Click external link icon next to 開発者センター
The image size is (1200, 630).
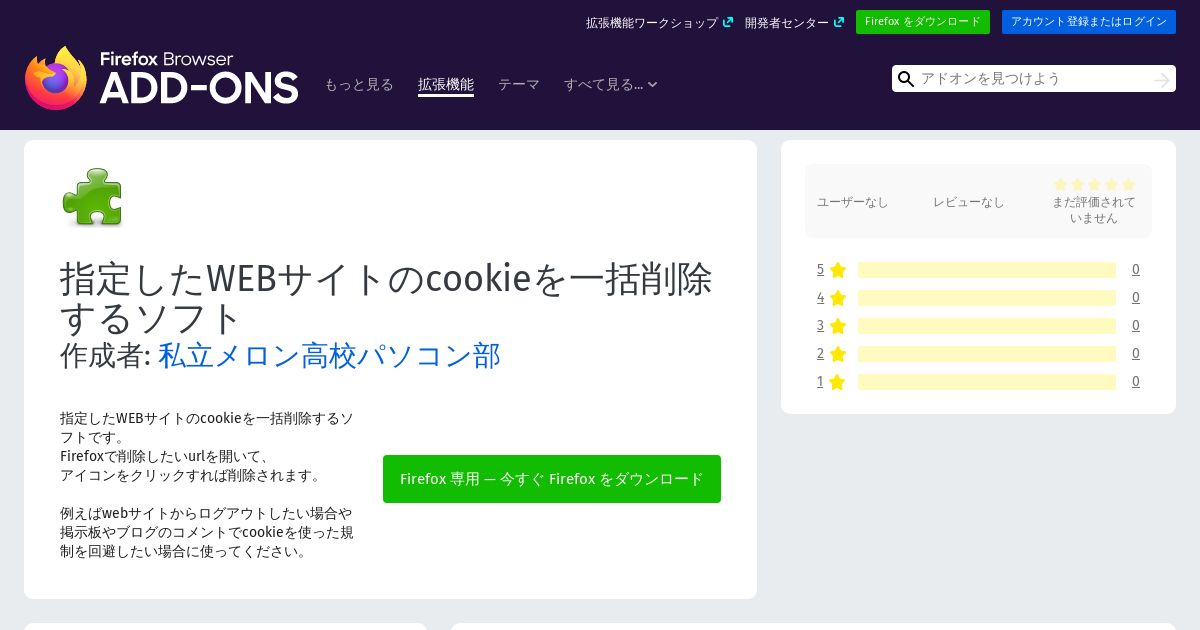[838, 22]
